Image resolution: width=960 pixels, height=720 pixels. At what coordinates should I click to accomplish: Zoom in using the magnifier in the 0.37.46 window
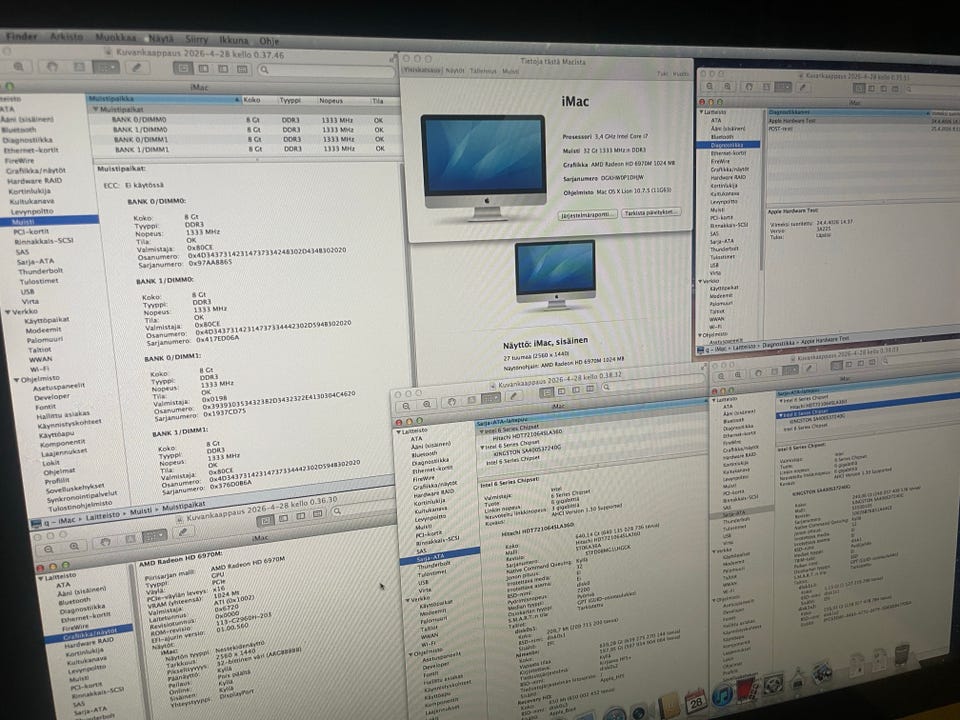18,67
